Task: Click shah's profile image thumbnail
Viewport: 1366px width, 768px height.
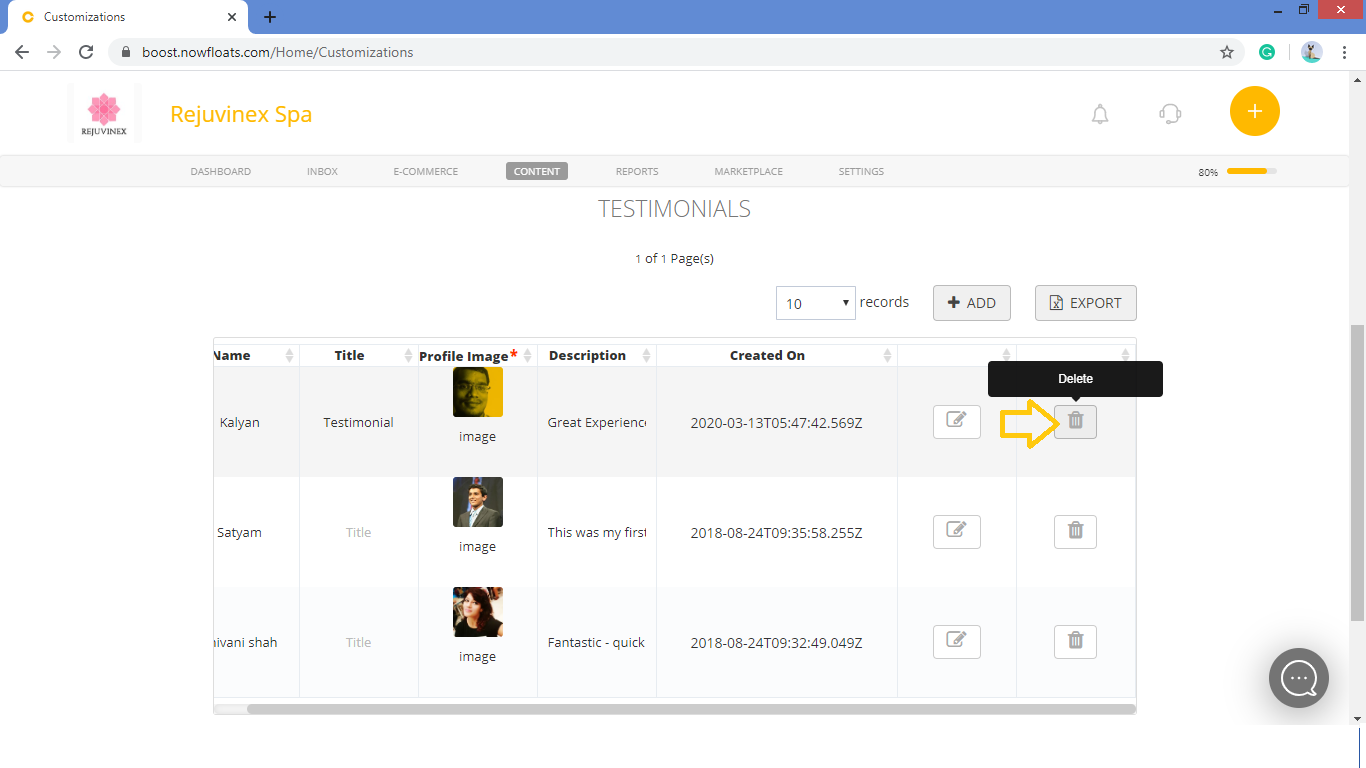Action: [x=478, y=612]
